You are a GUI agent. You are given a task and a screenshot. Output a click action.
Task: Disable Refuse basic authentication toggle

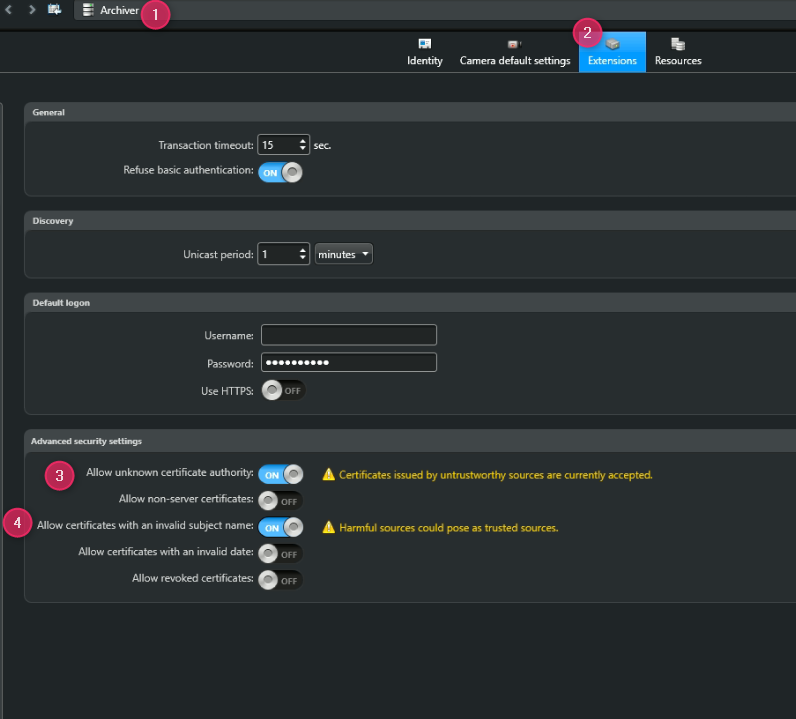[280, 172]
